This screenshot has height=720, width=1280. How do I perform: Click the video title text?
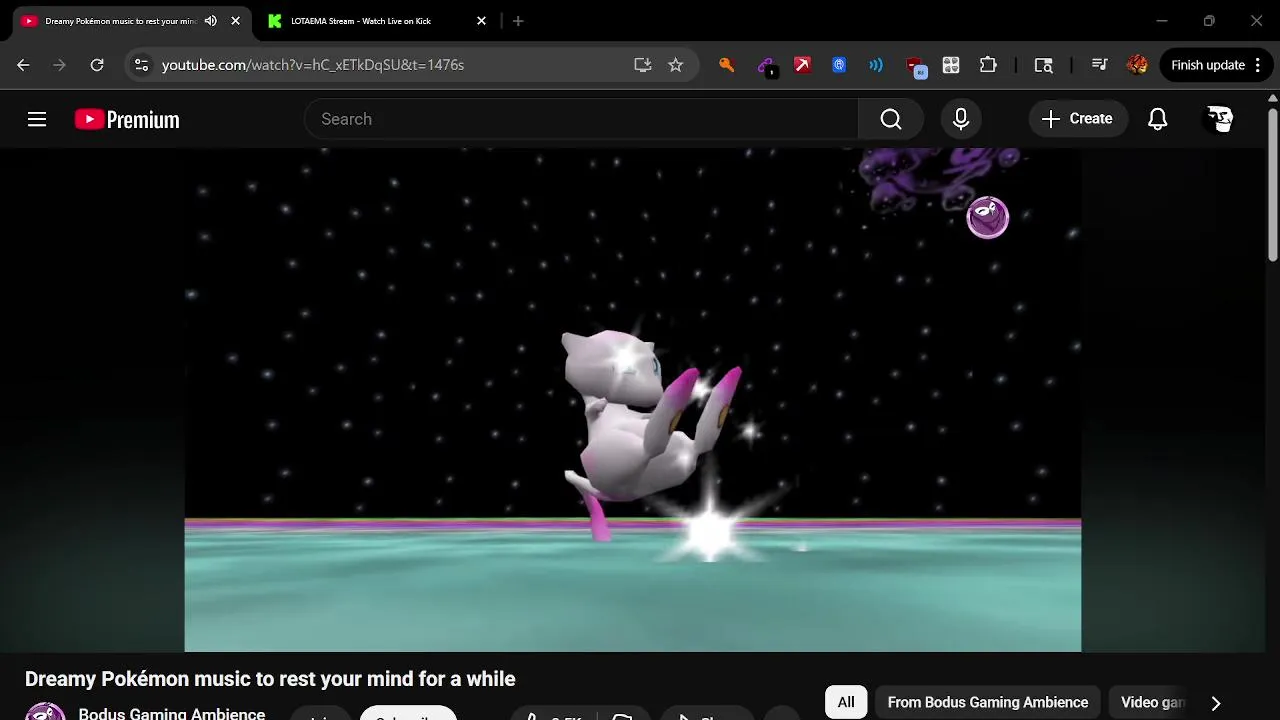pyautogui.click(x=270, y=679)
